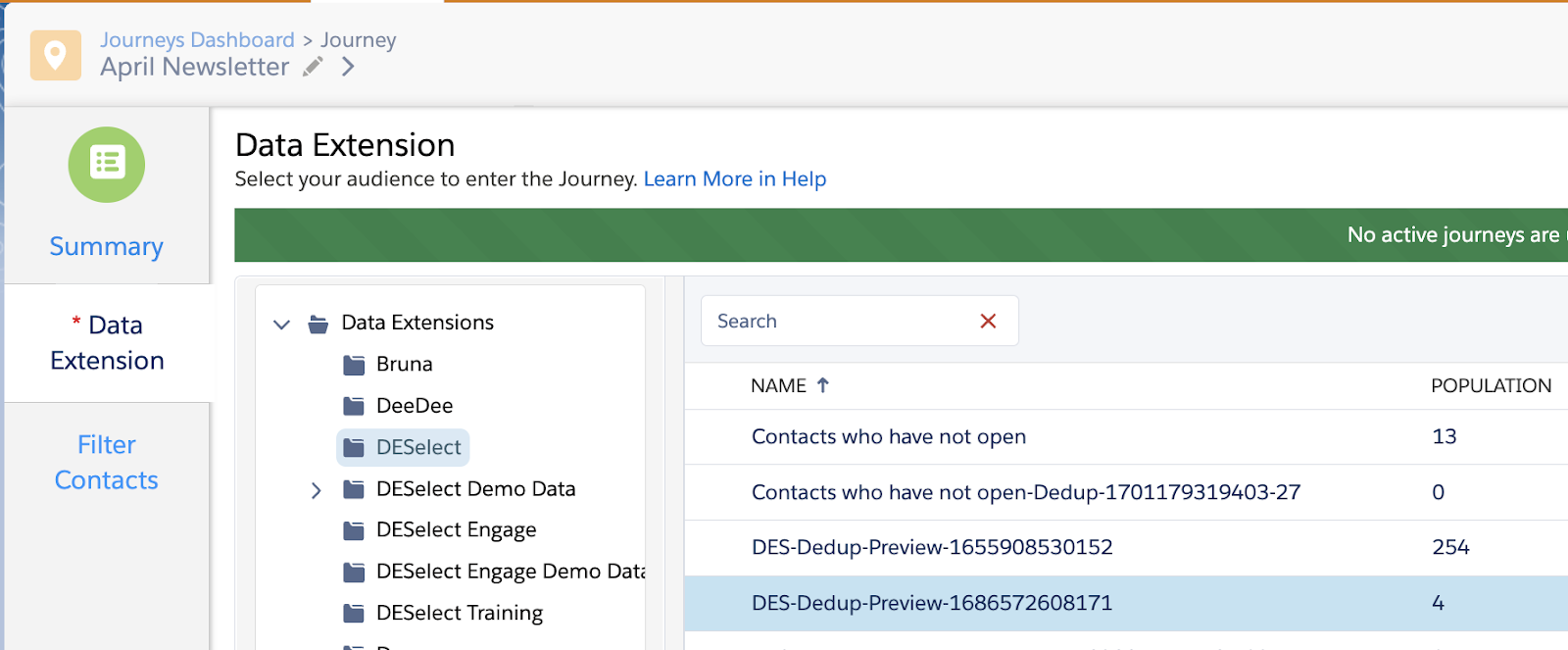Open Journeys Dashboard breadcrumb link
Image resolution: width=1568 pixels, height=650 pixels.
(x=197, y=40)
